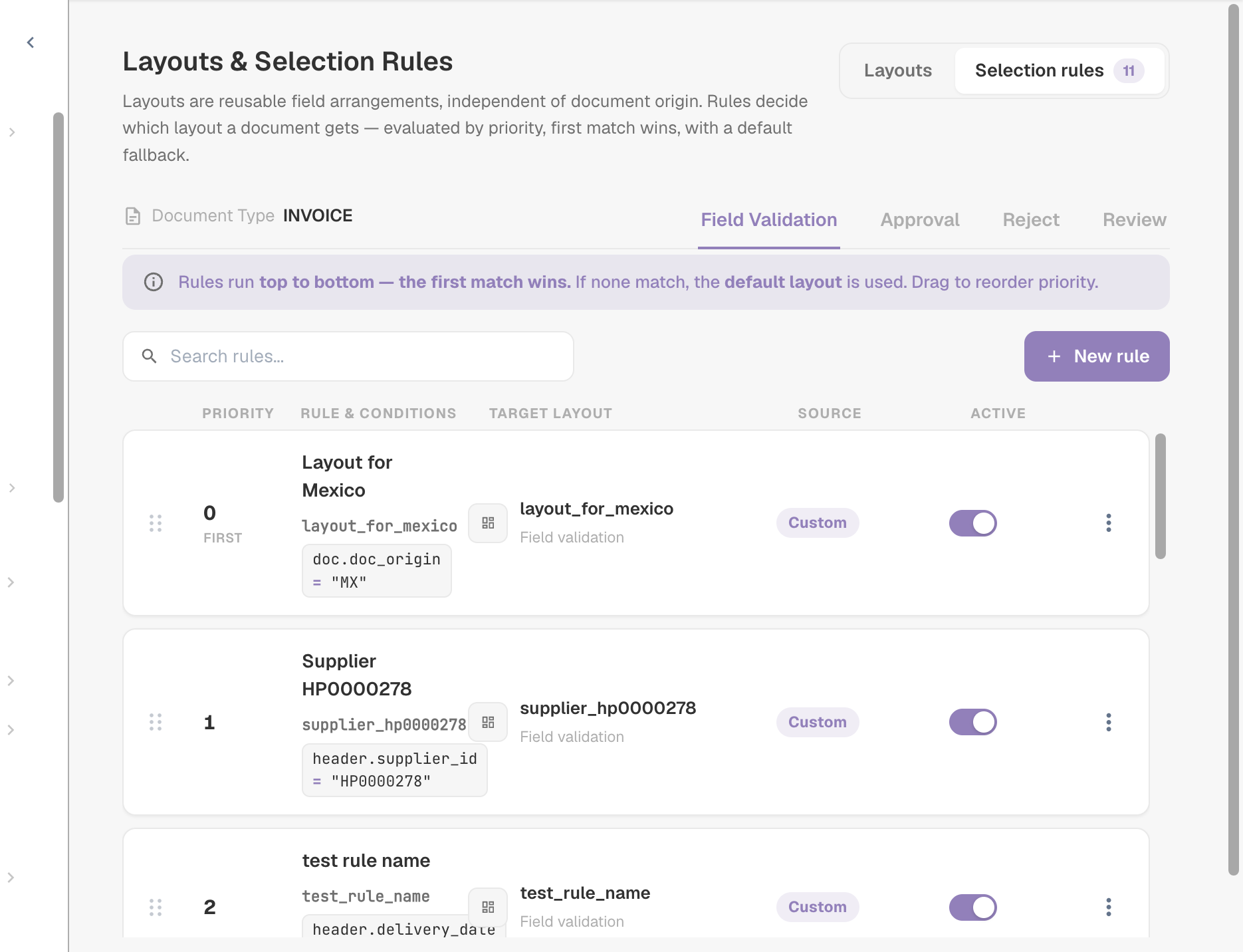Open layout grid icon for test_rule_name

coord(488,907)
